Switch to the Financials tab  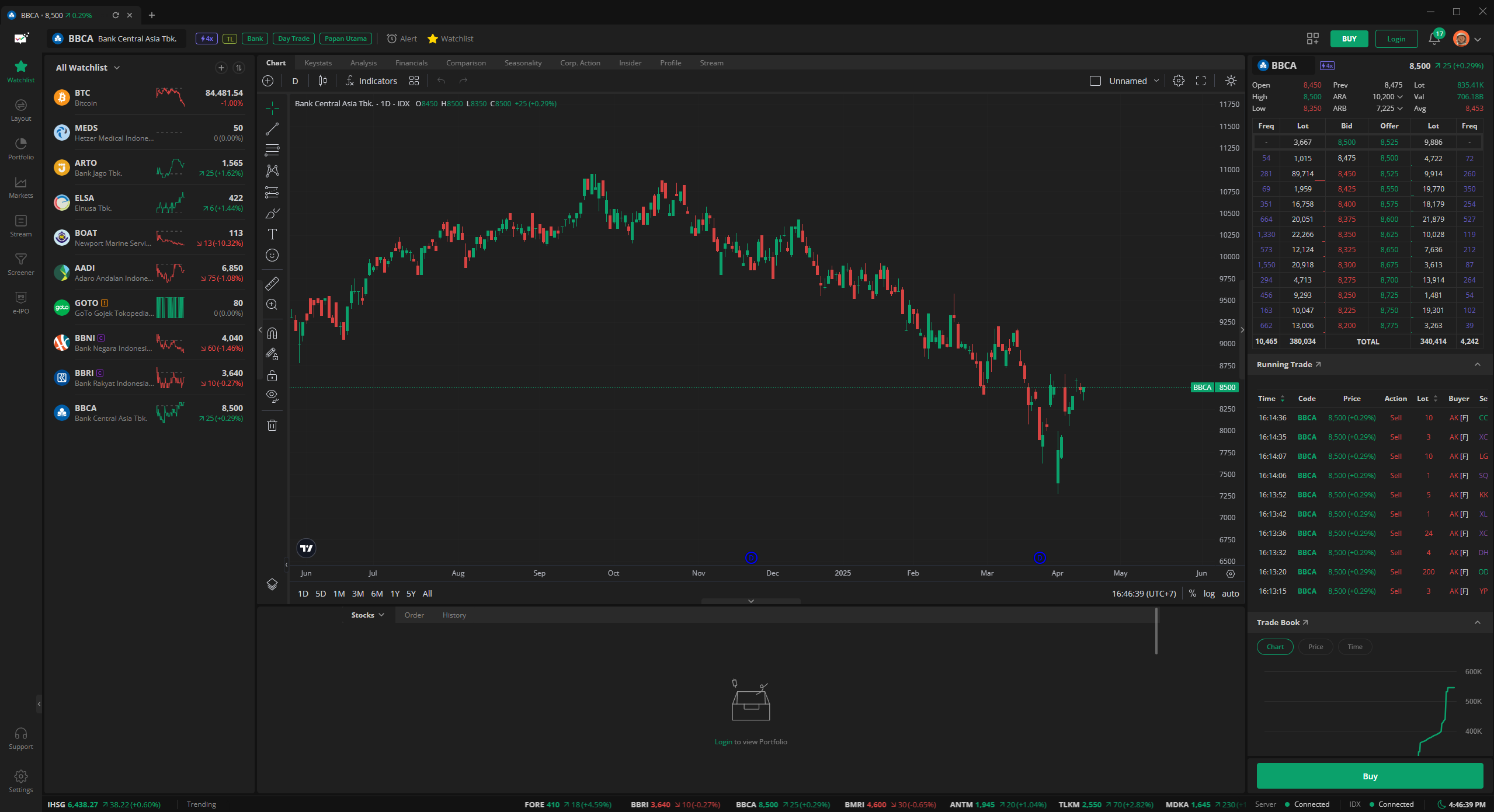click(412, 63)
